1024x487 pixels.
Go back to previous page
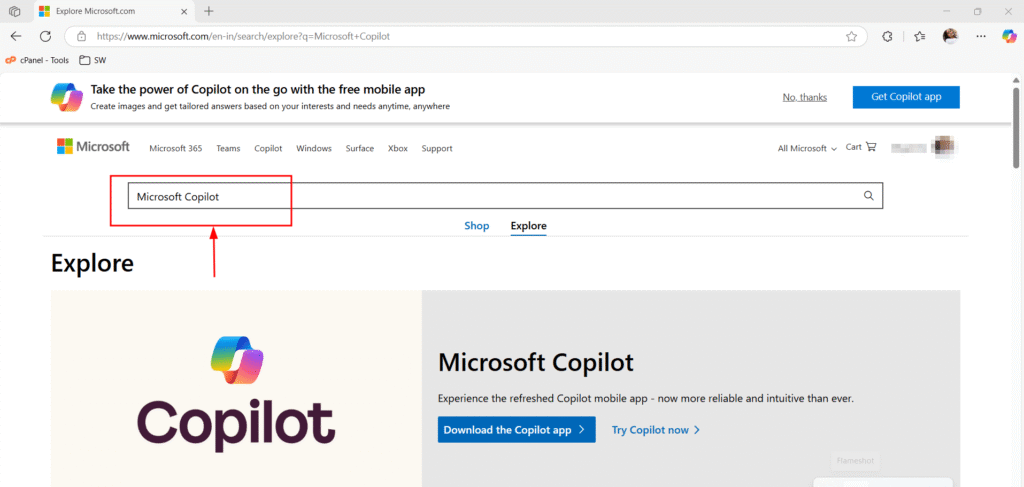tap(16, 37)
